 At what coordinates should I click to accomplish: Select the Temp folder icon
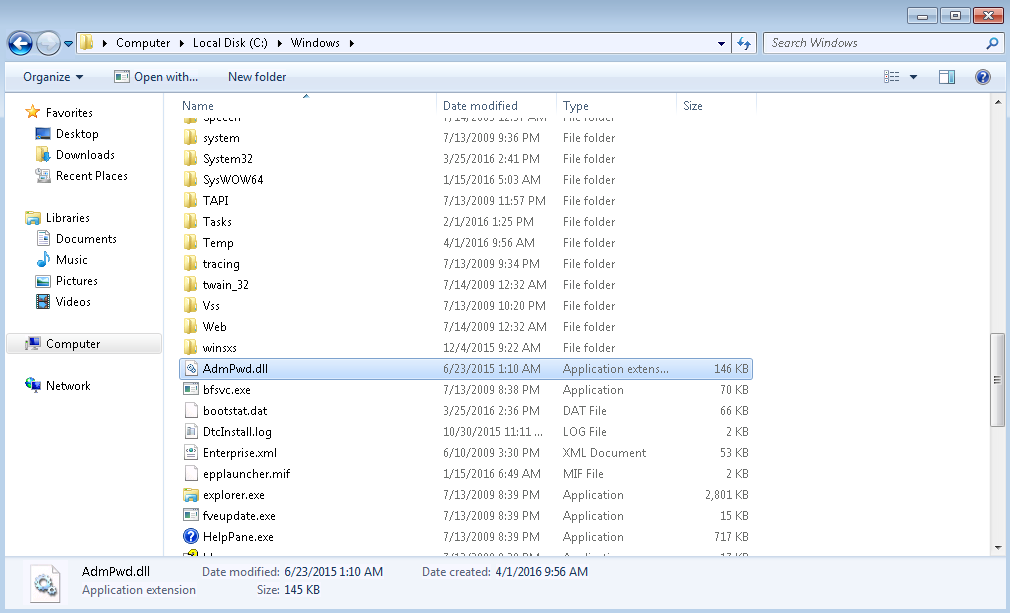190,242
